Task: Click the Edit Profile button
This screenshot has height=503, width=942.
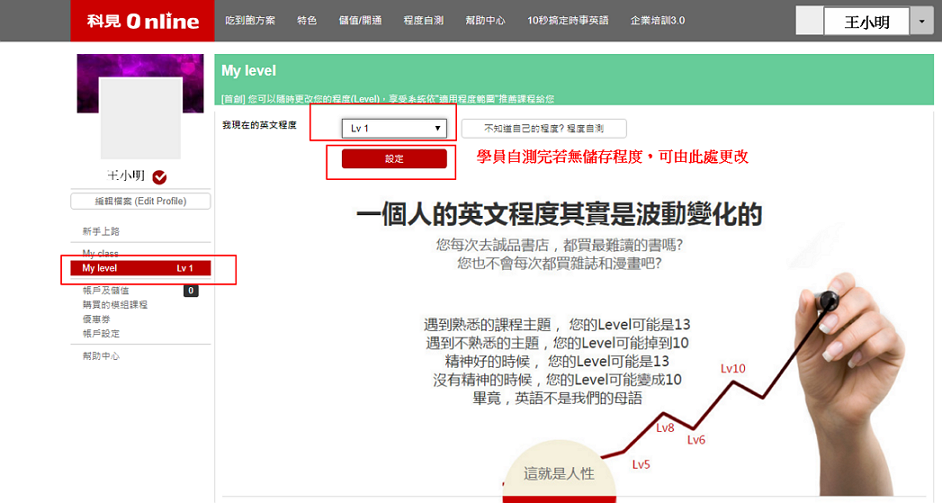Action: pyautogui.click(x=141, y=201)
